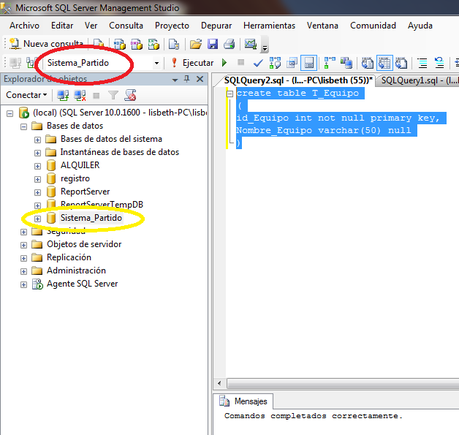Select Sistema_Partido database in tree
This screenshot has height=435, width=459.
click(91, 218)
